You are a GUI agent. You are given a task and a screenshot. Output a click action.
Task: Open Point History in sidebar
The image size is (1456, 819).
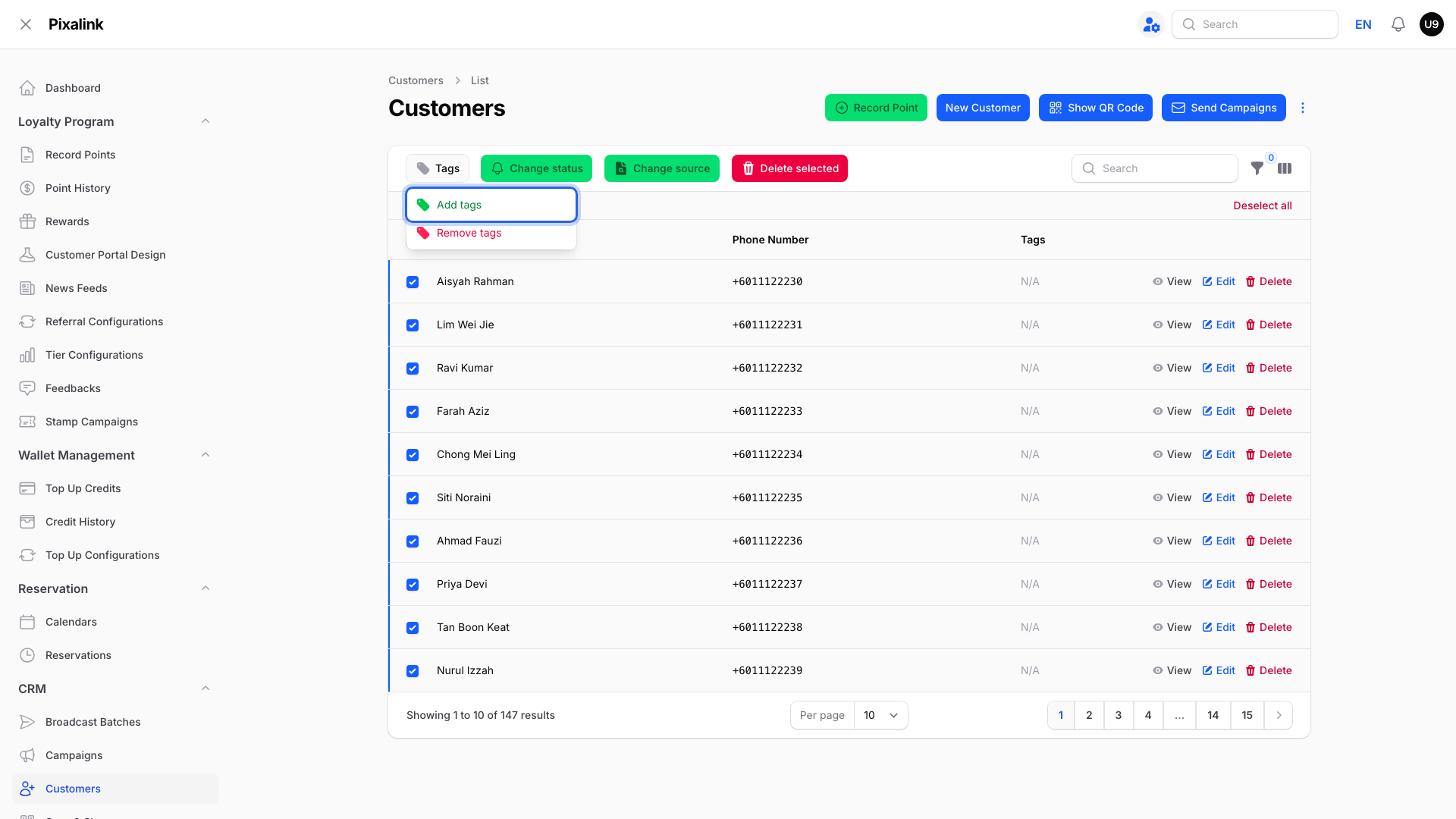point(115,188)
